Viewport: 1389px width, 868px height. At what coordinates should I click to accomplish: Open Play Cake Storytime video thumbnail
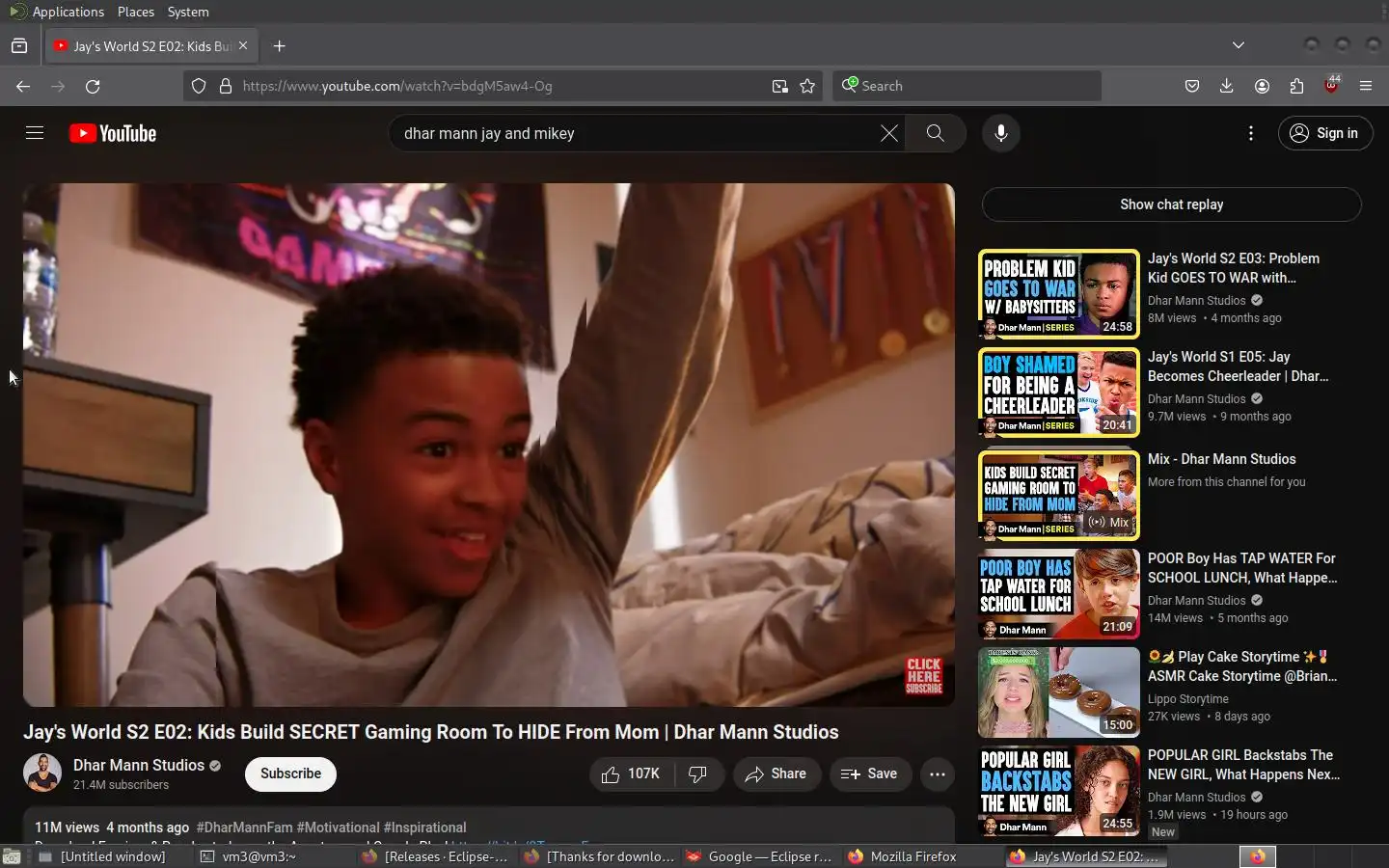pos(1059,692)
